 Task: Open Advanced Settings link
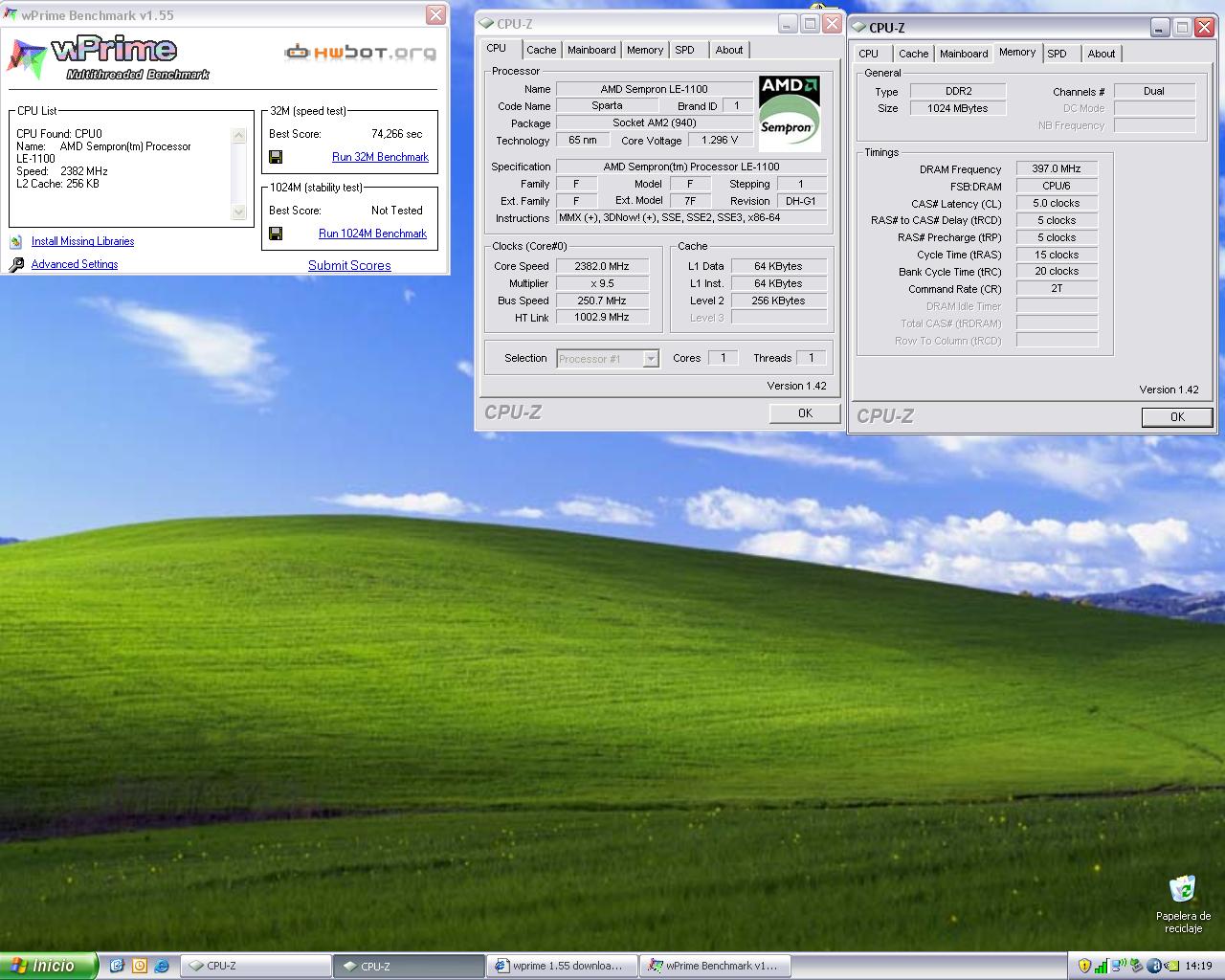[x=75, y=264]
